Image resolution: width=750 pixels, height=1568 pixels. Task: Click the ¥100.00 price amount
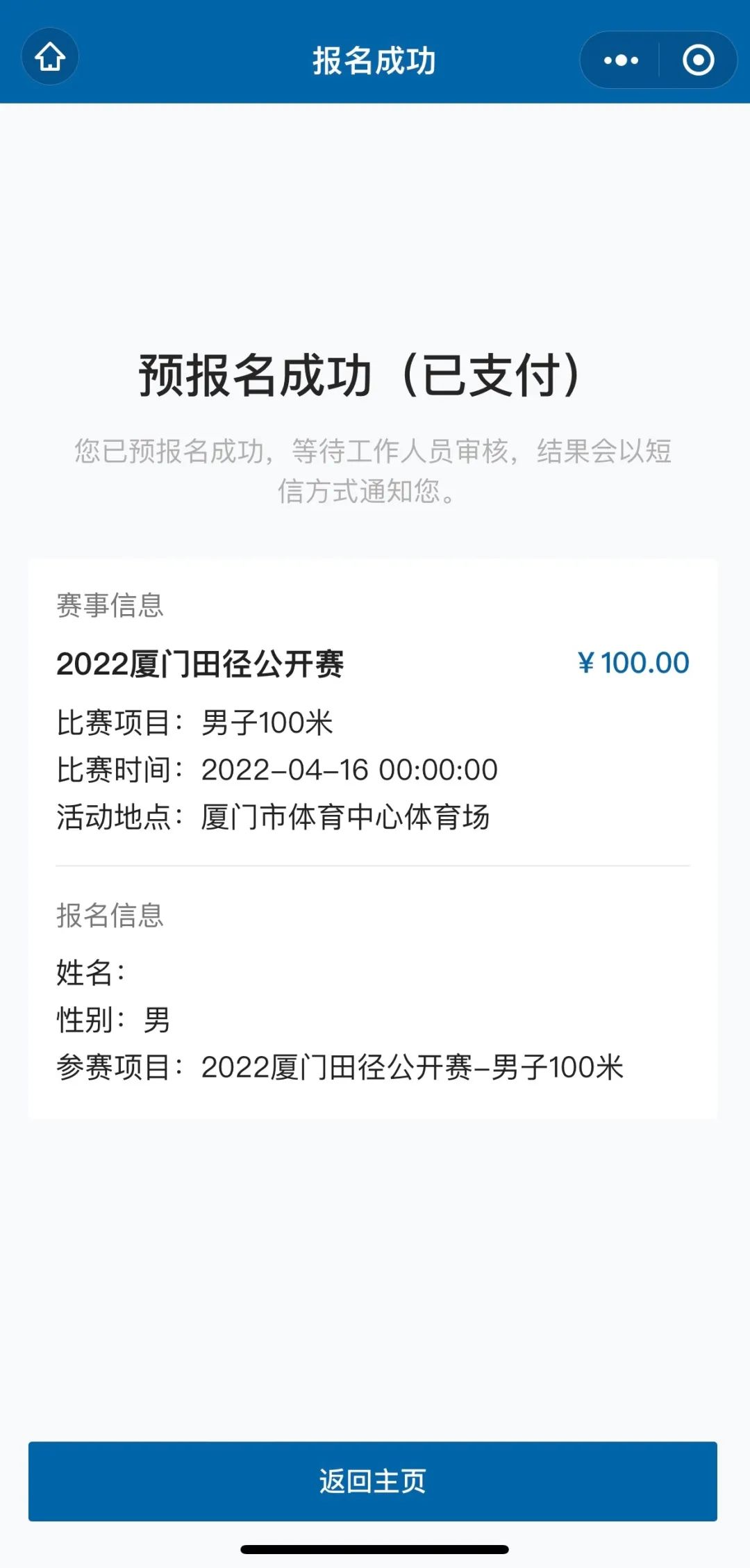coord(633,663)
